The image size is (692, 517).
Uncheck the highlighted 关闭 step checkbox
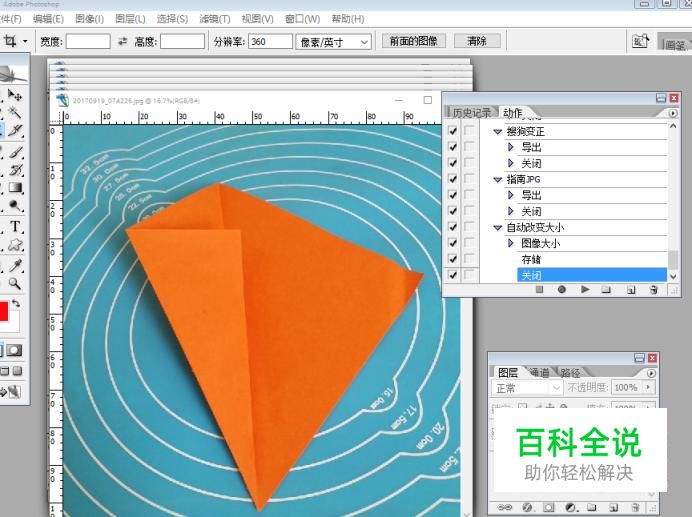tap(452, 275)
